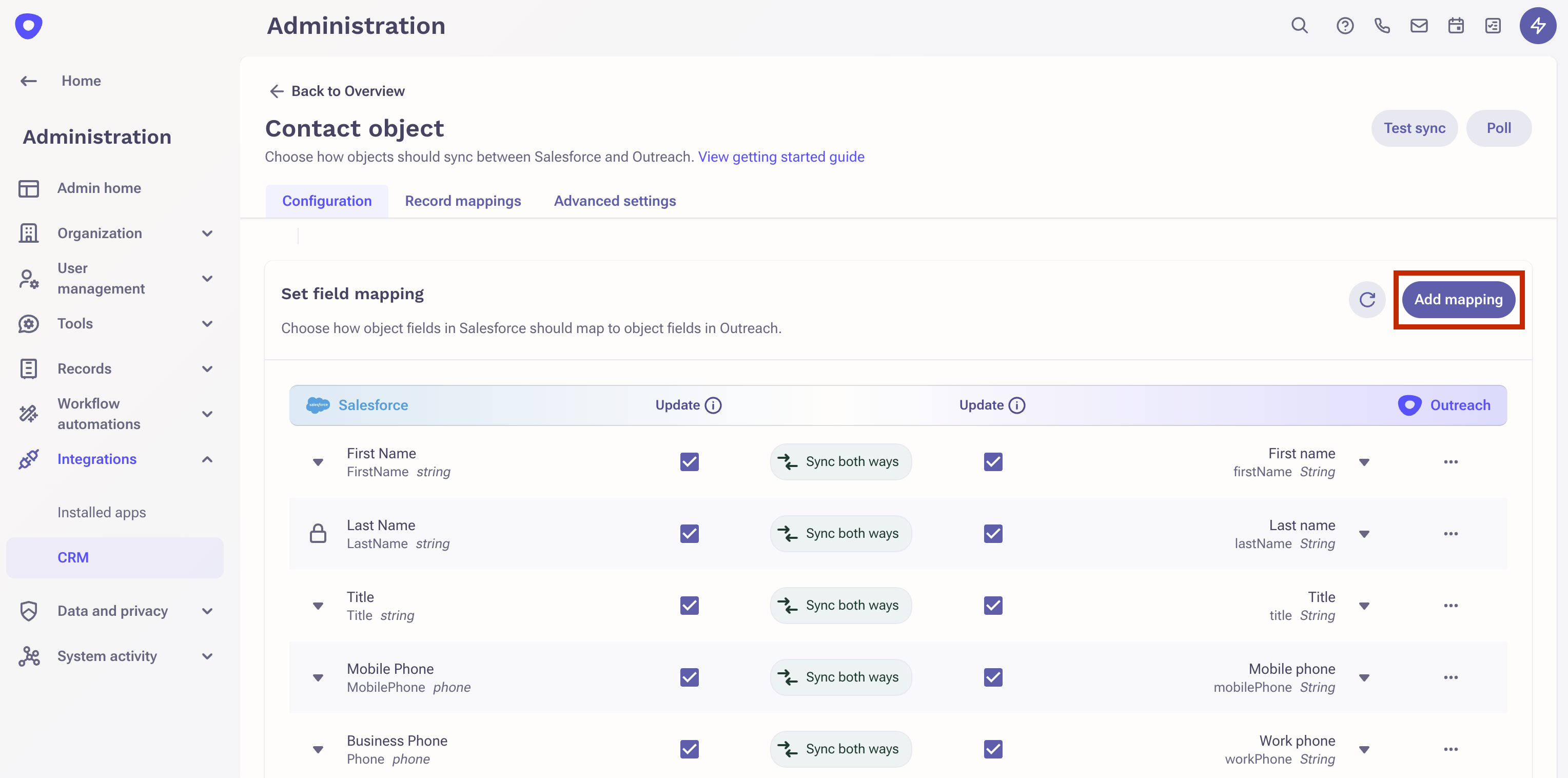Click the info icon beside the Outreach Update column
Image resolution: width=1568 pixels, height=778 pixels.
1016,405
